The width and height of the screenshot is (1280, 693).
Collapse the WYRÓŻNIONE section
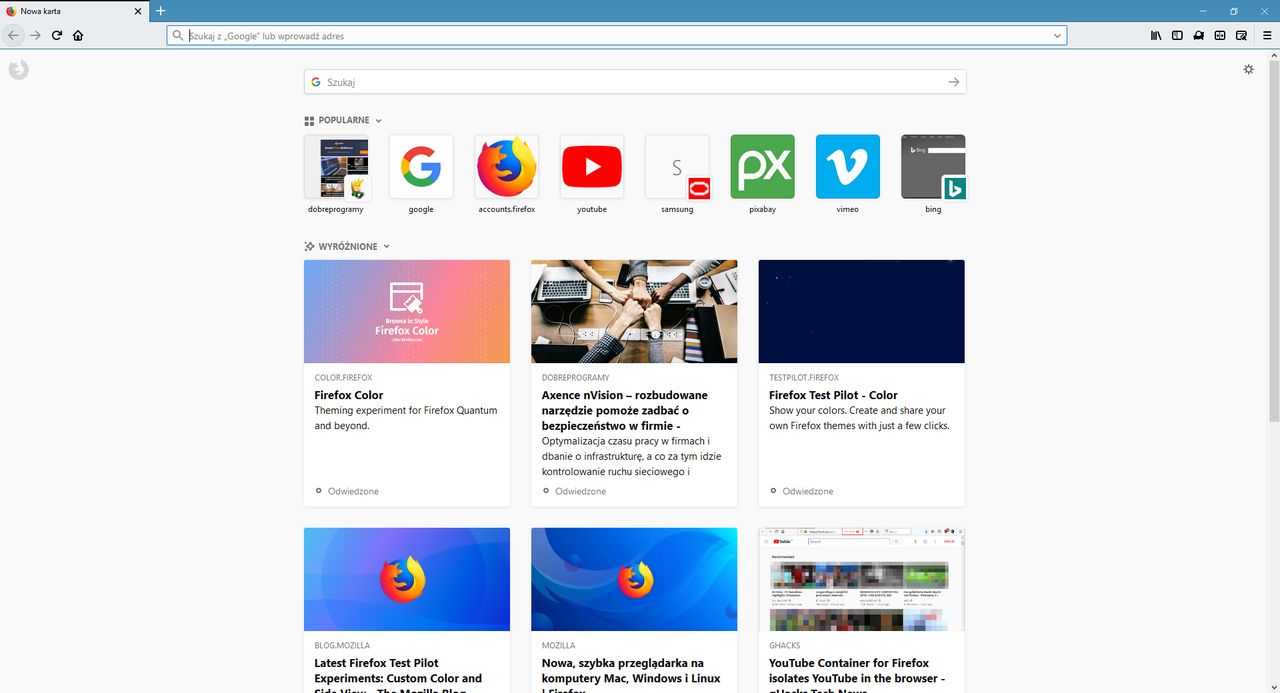pos(387,247)
